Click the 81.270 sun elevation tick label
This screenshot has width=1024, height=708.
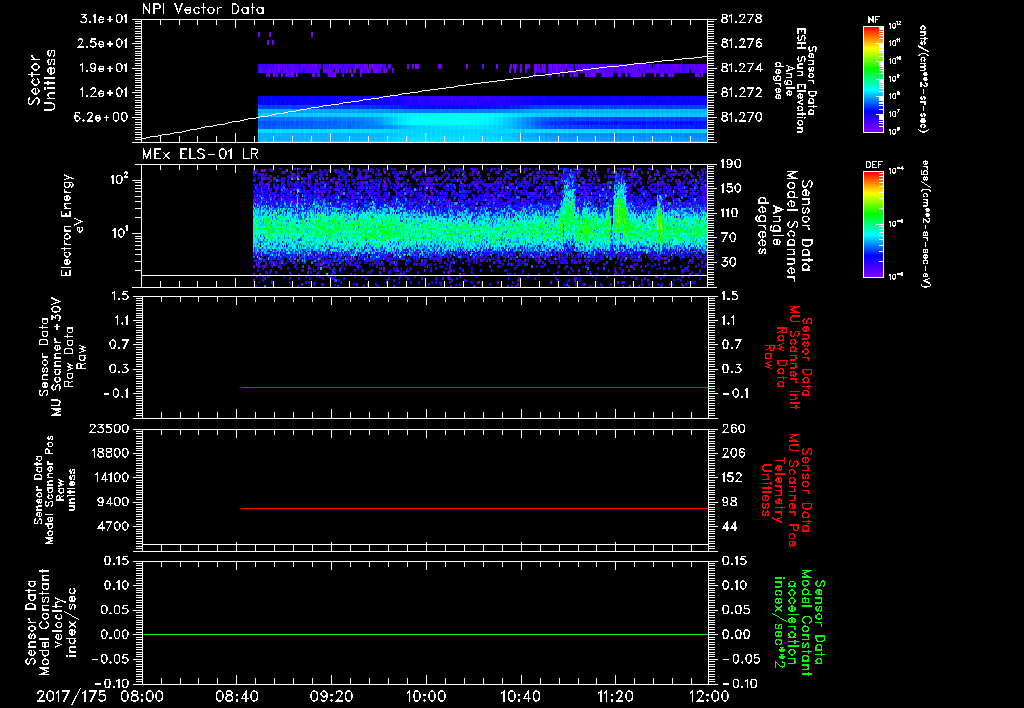pos(741,118)
